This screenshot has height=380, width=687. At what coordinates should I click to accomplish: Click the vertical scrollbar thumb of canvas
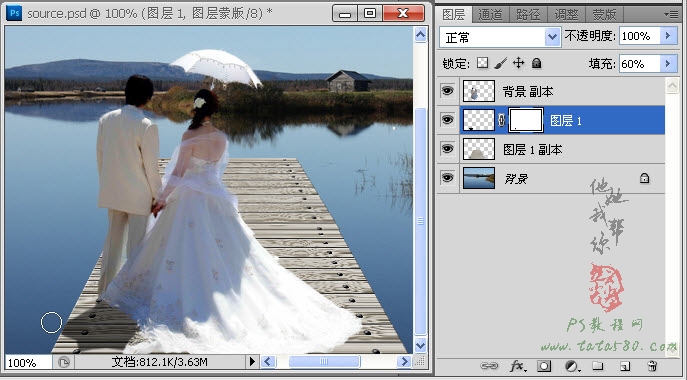[421, 221]
